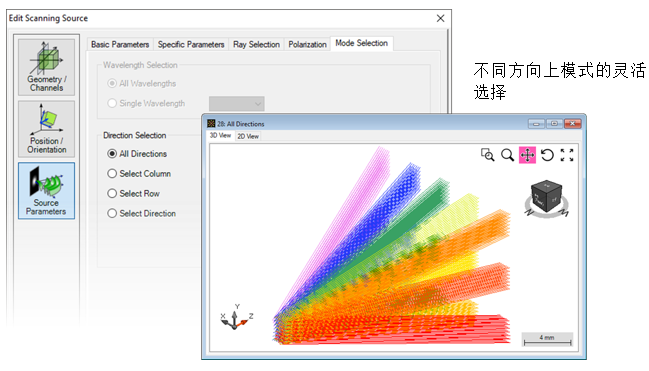Choose the All Directions radio option
The height and width of the screenshot is (371, 649).
137,154
